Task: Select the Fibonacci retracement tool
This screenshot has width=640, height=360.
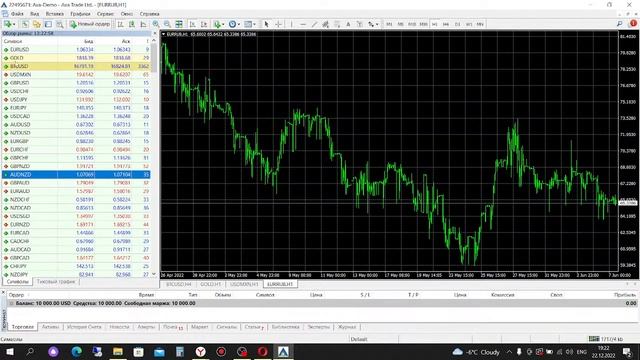Action: [x=337, y=24]
